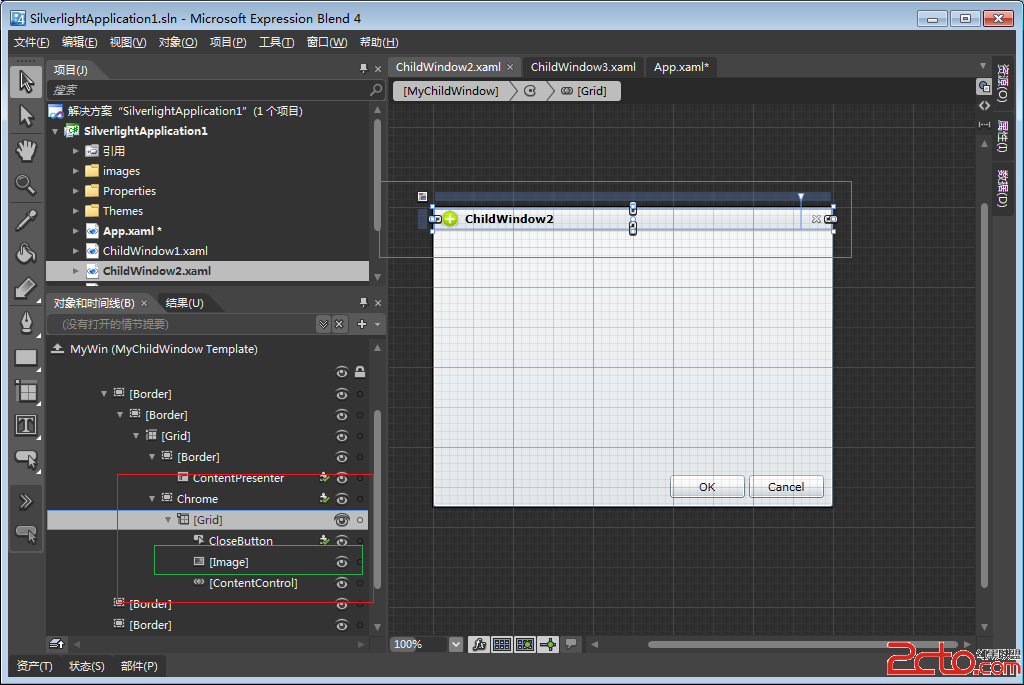Expand the images folder
The height and width of the screenshot is (685, 1024).
(75, 171)
